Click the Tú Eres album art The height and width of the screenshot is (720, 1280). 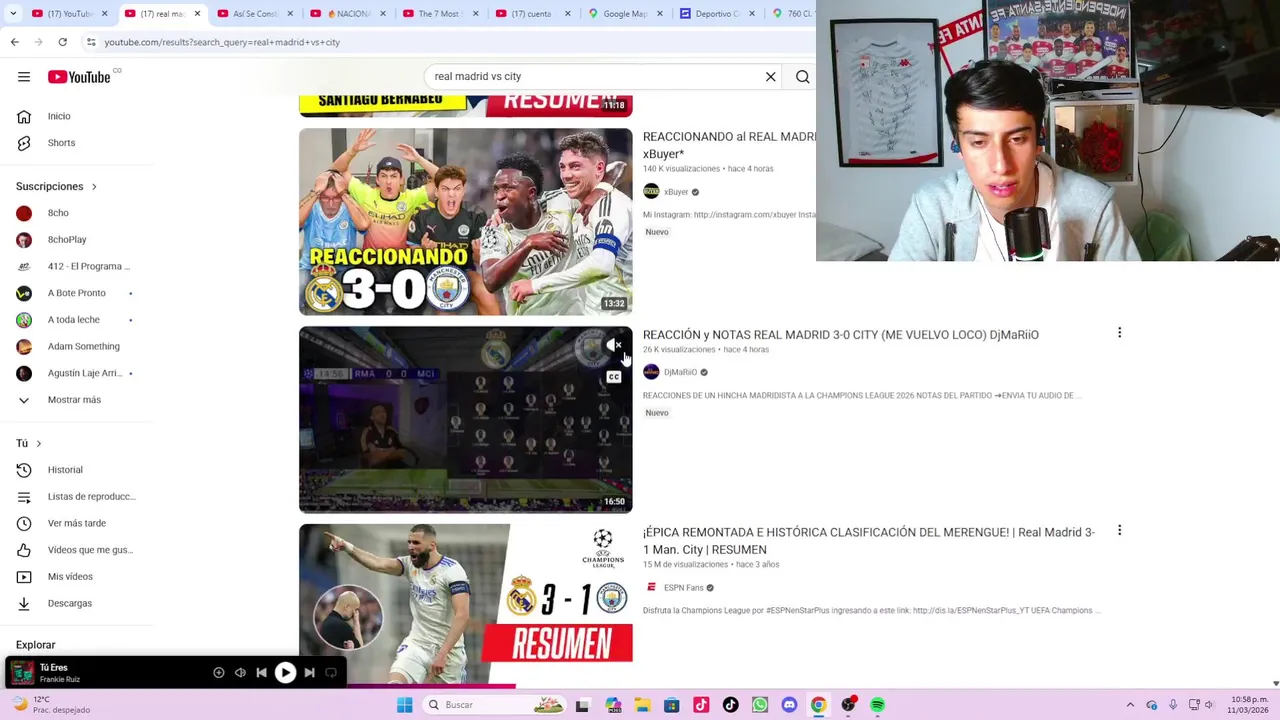coord(22,673)
